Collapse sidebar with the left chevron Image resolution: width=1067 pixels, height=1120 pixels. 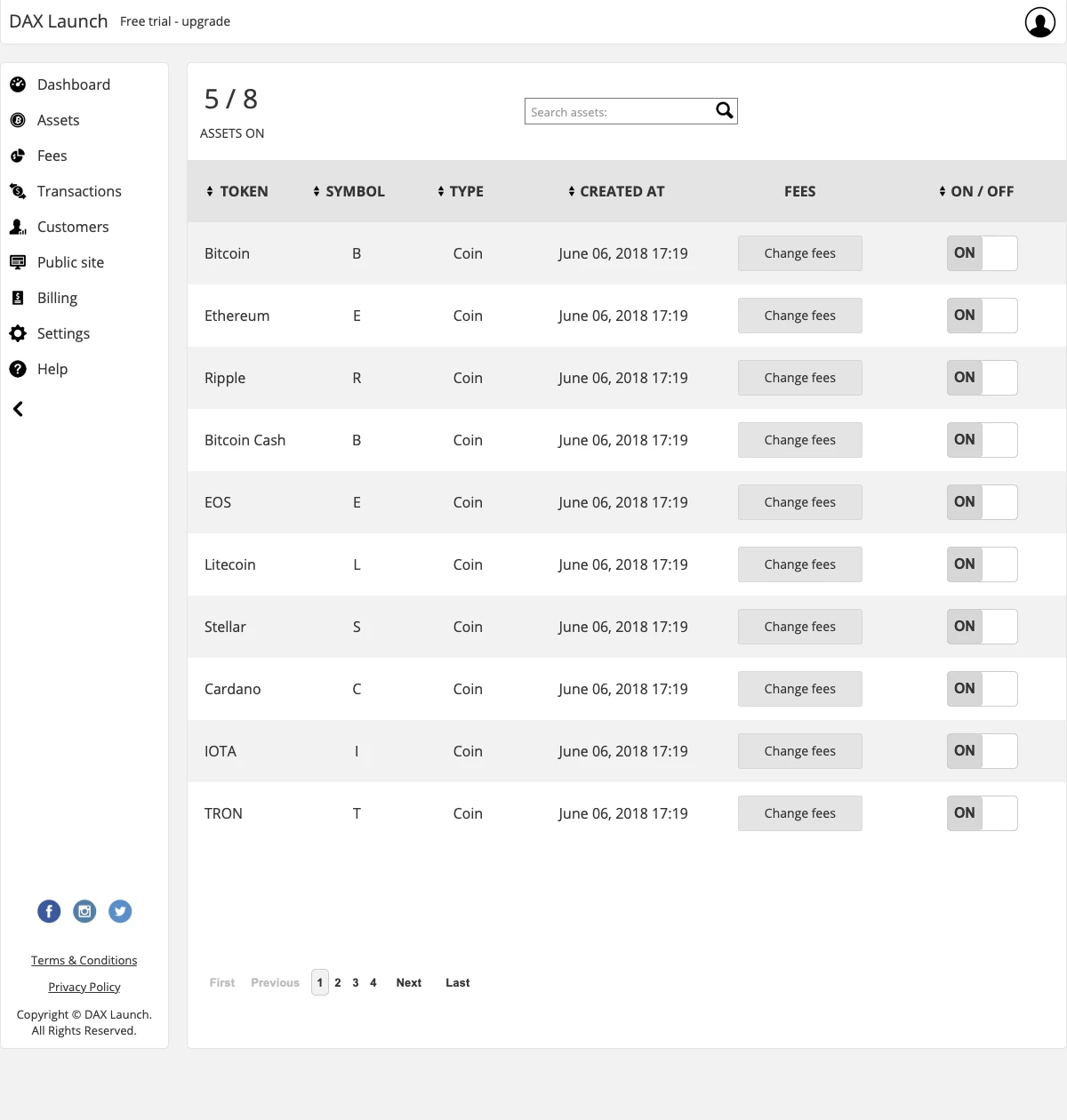point(18,409)
